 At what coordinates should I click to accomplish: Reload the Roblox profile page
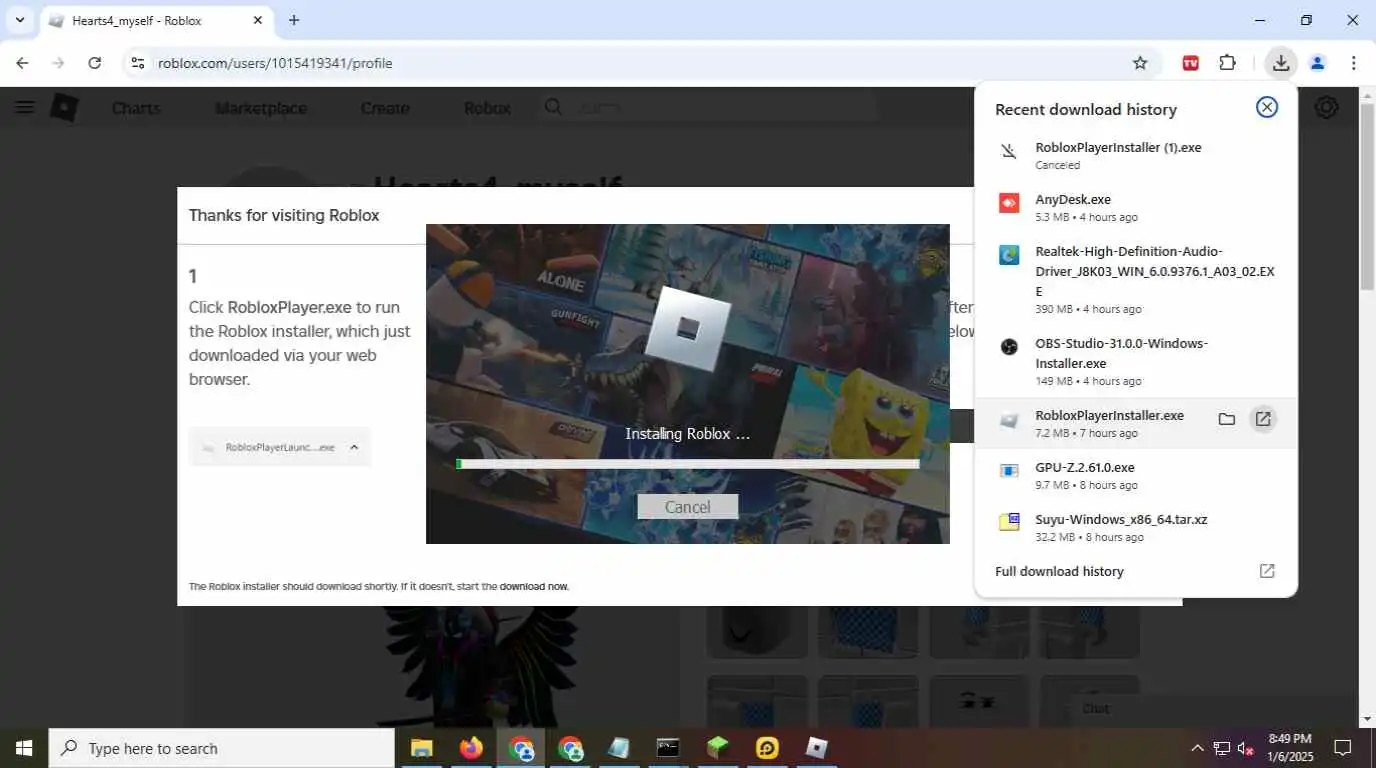(x=94, y=63)
